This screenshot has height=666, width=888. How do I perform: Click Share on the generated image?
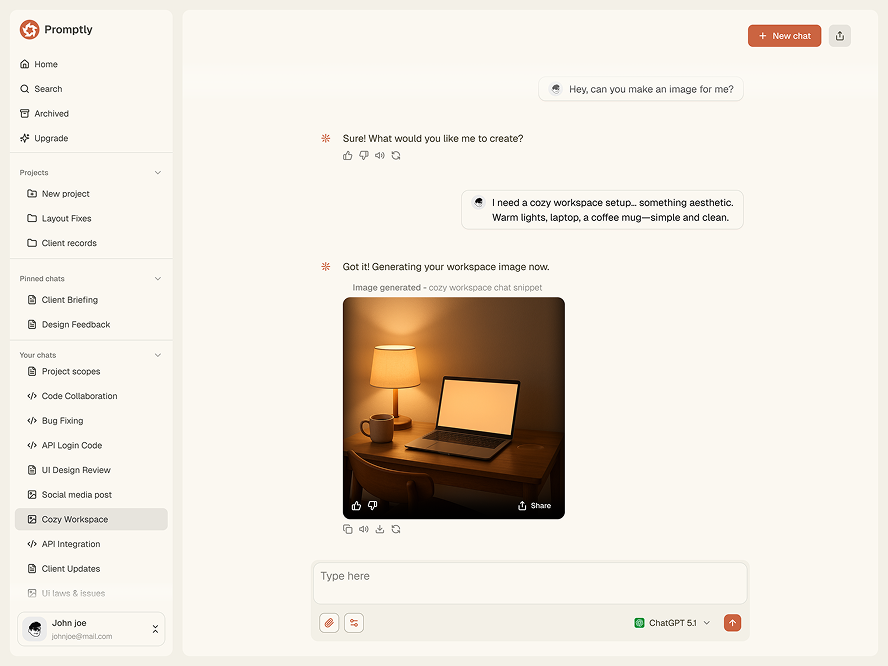(534, 506)
